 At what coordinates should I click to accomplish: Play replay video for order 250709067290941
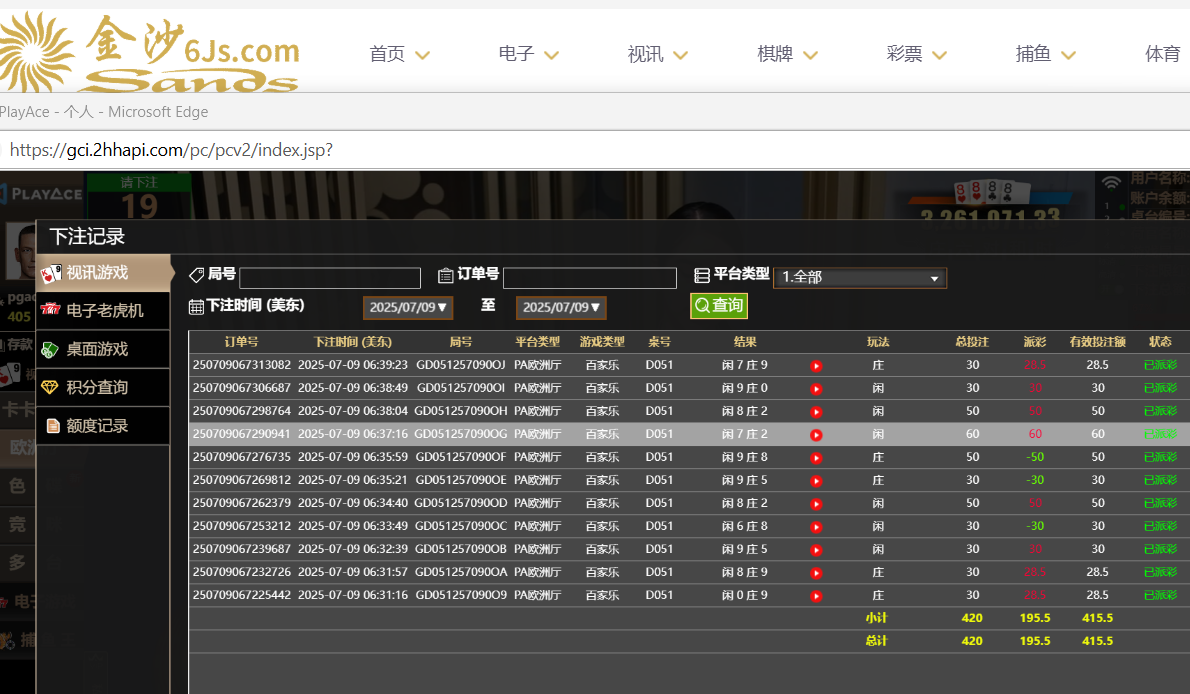tap(816, 435)
